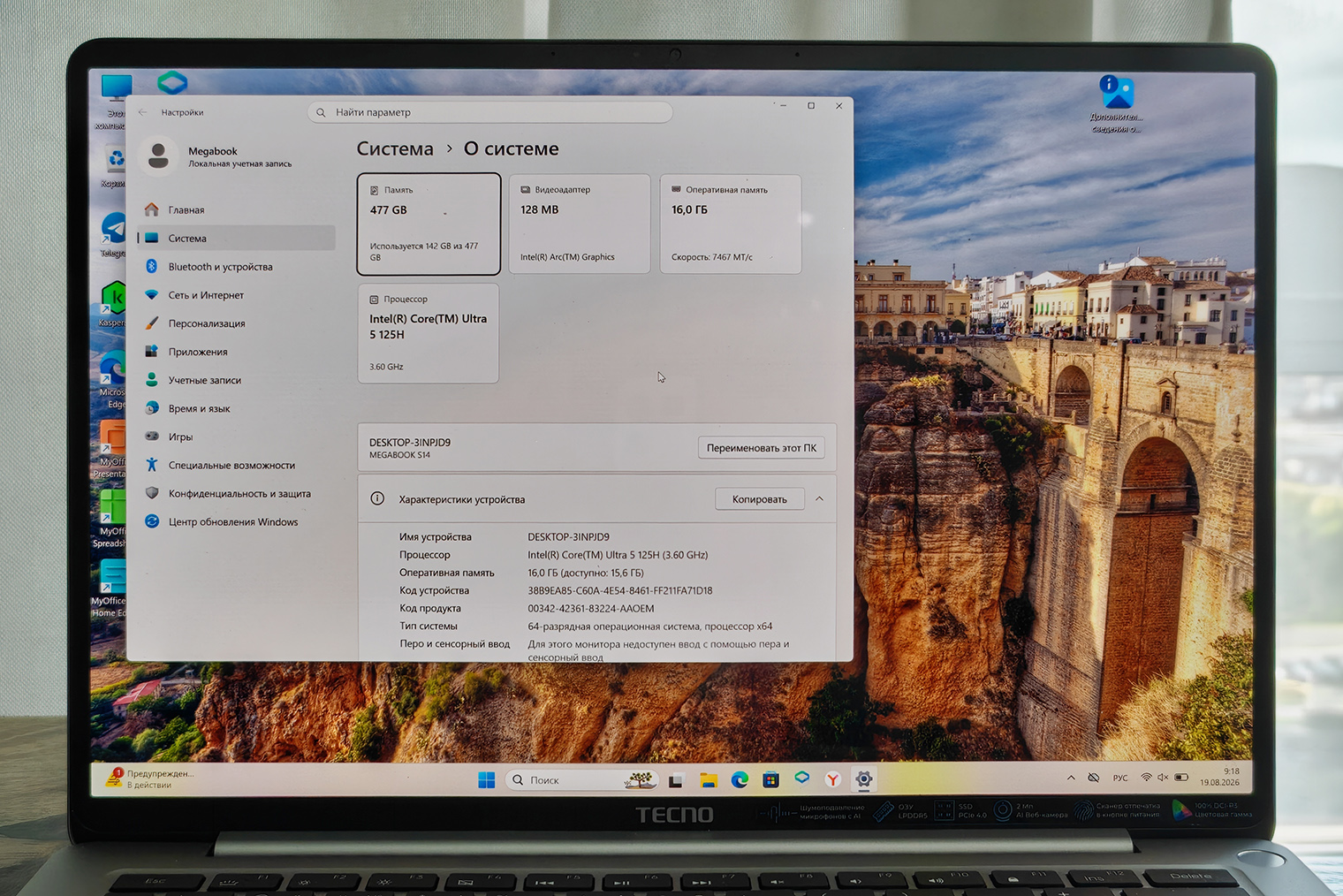Select the Microsoft Edge desktop shortcut
Image resolution: width=1343 pixels, height=896 pixels.
[x=112, y=380]
